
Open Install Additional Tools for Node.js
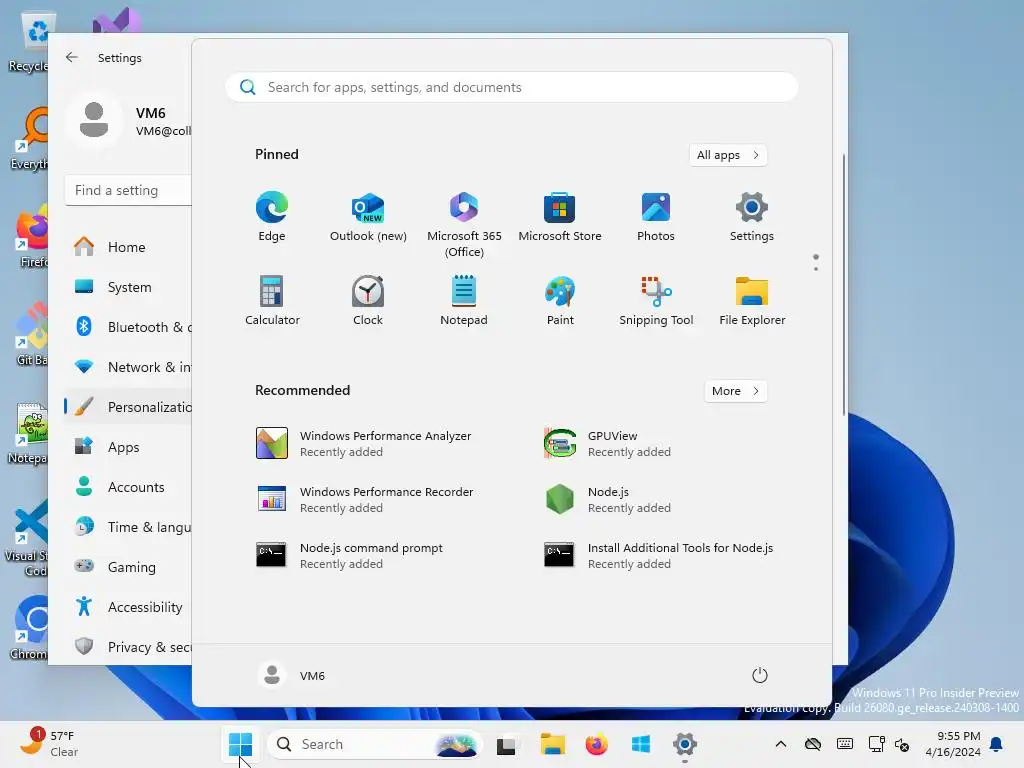[660, 556]
